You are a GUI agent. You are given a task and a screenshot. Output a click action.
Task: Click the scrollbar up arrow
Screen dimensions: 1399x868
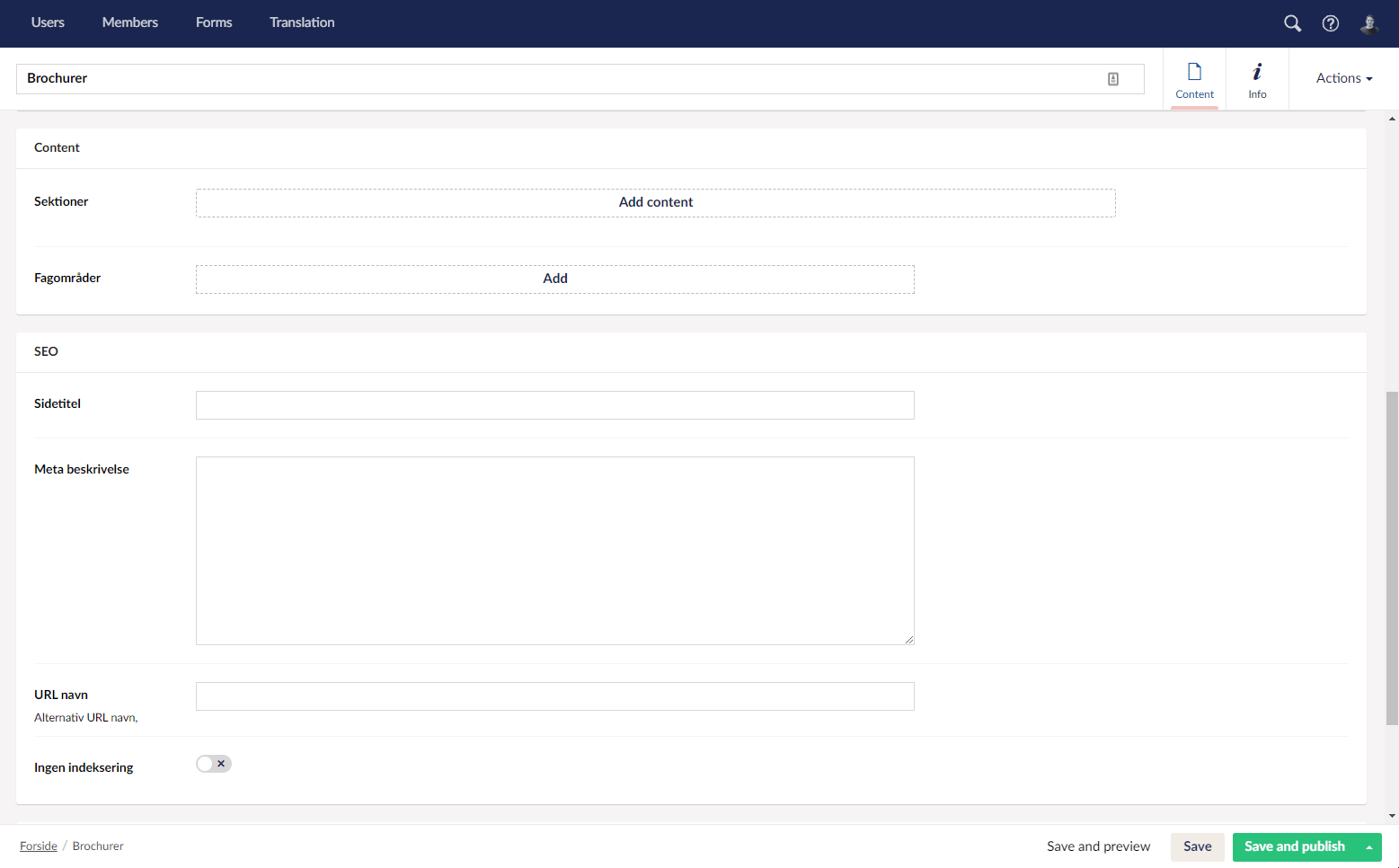tap(1392, 119)
